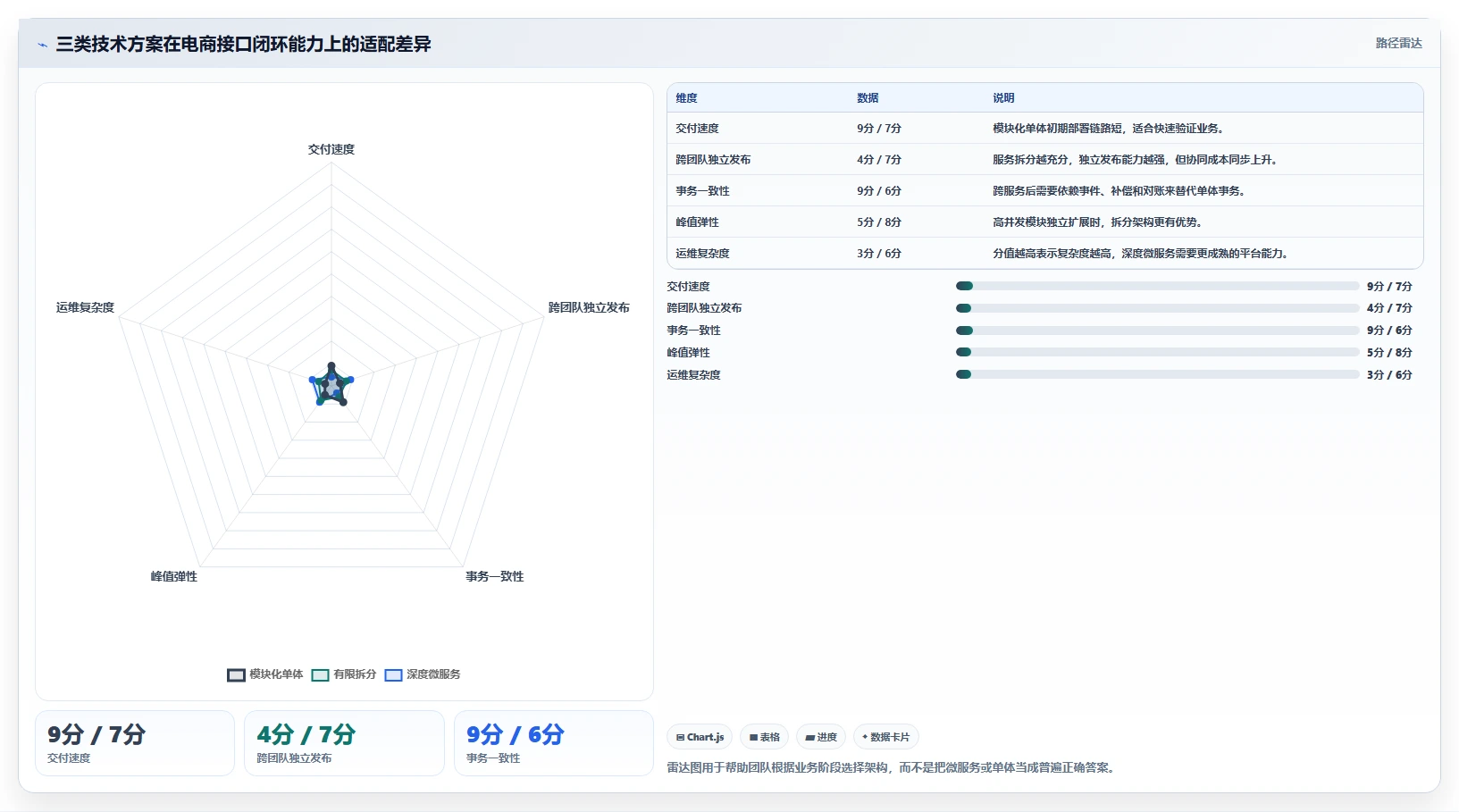Click the description starting 分值越高表示复杂度越高
Screen dimensions: 1459x812
[x=1140, y=254]
